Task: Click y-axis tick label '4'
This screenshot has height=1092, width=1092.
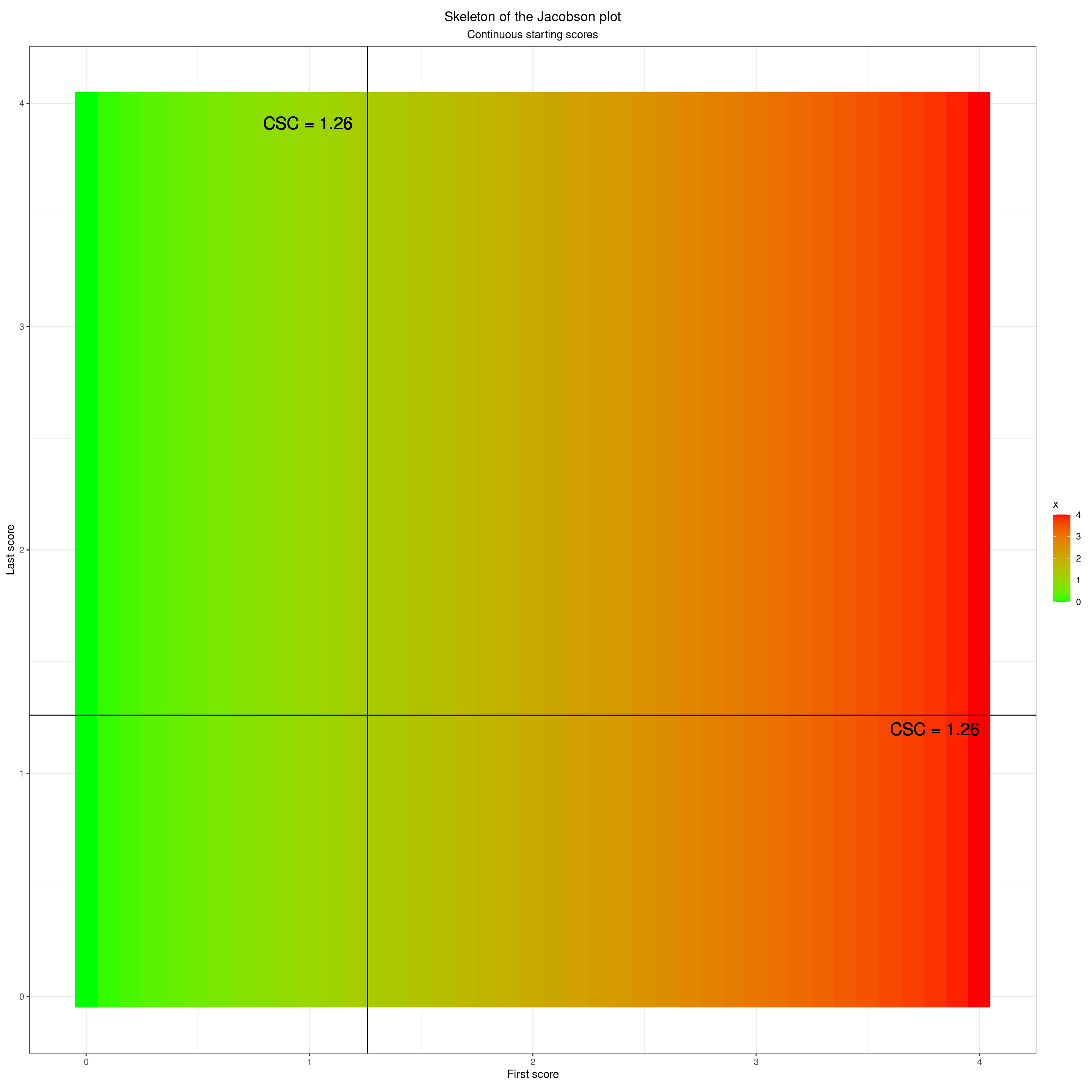Action: tap(22, 104)
